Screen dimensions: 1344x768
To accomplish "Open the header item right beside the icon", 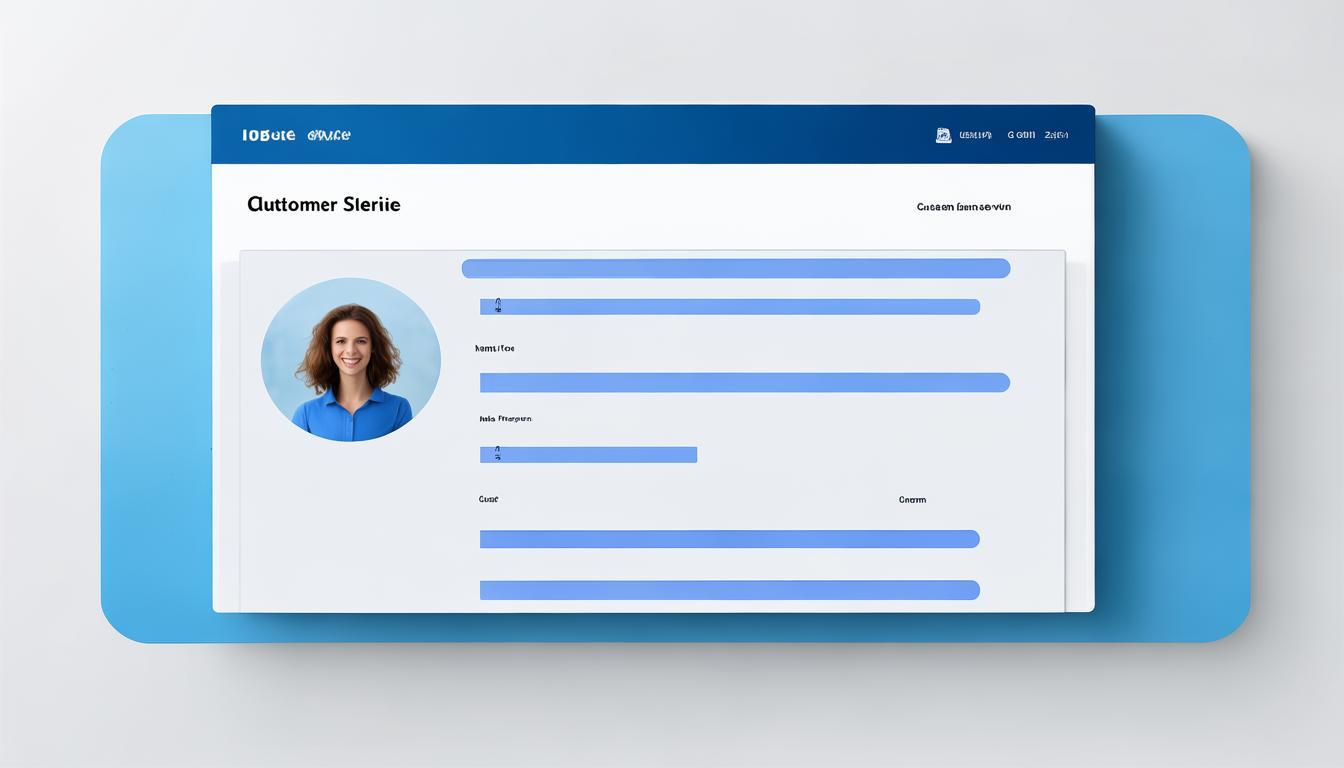I will pyautogui.click(x=975, y=135).
